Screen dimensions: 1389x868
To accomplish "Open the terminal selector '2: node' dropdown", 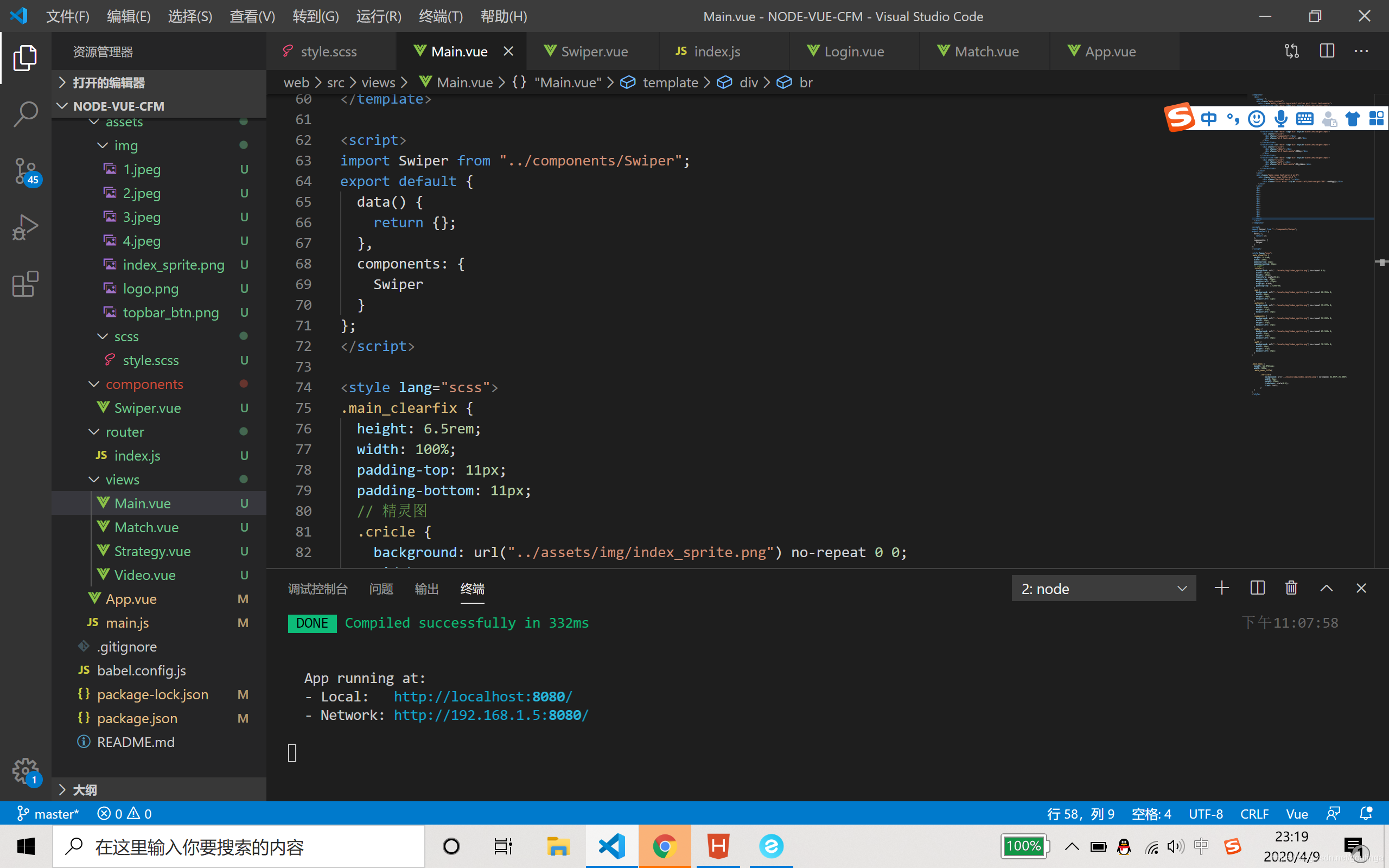I will click(1103, 589).
